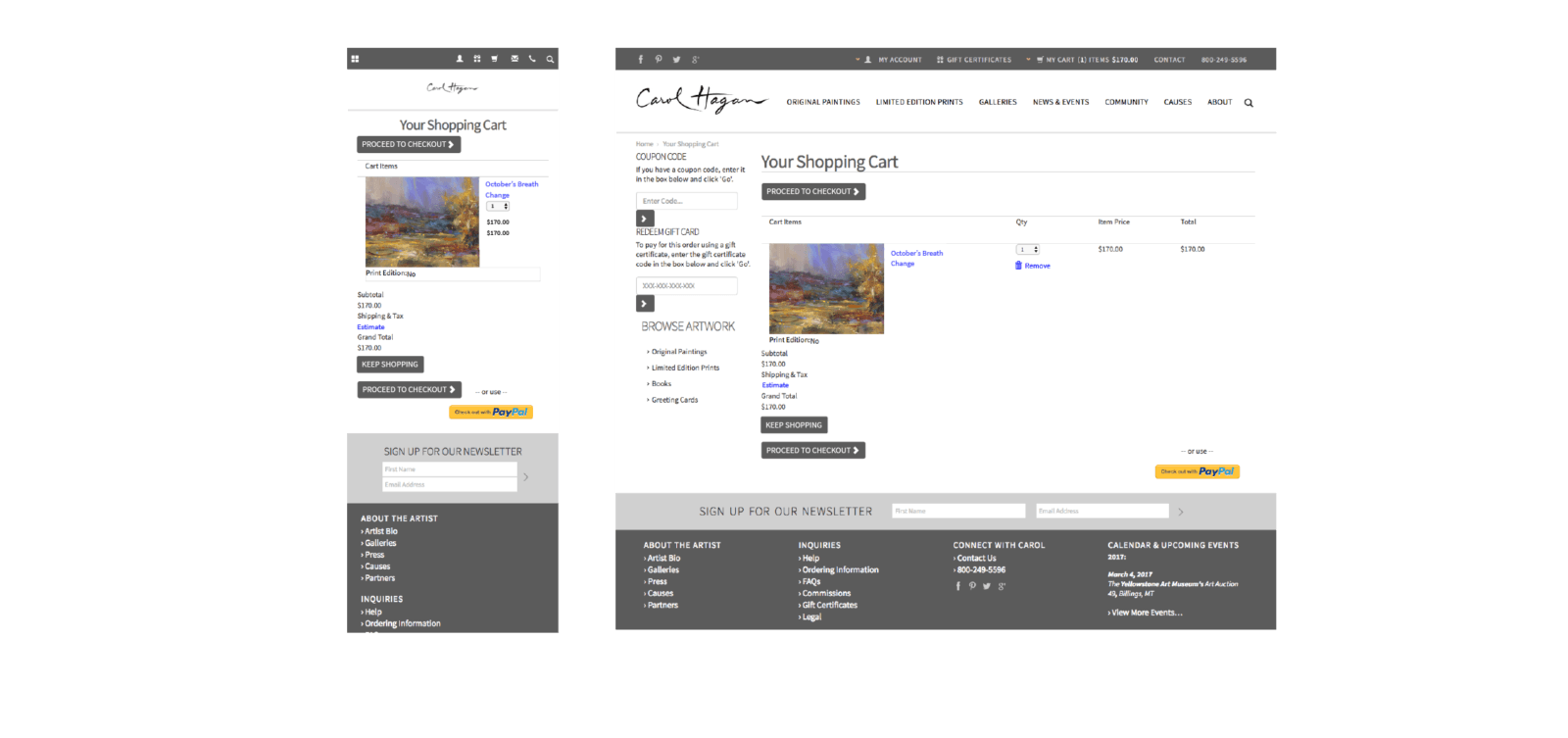The height and width of the screenshot is (738, 1568).
Task: Open the Qty selector in desktop cart
Action: tap(1027, 250)
